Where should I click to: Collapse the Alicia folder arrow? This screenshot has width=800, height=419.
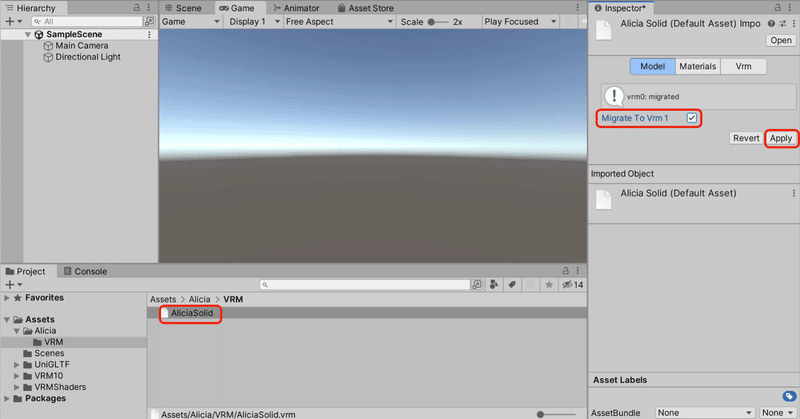[17, 331]
